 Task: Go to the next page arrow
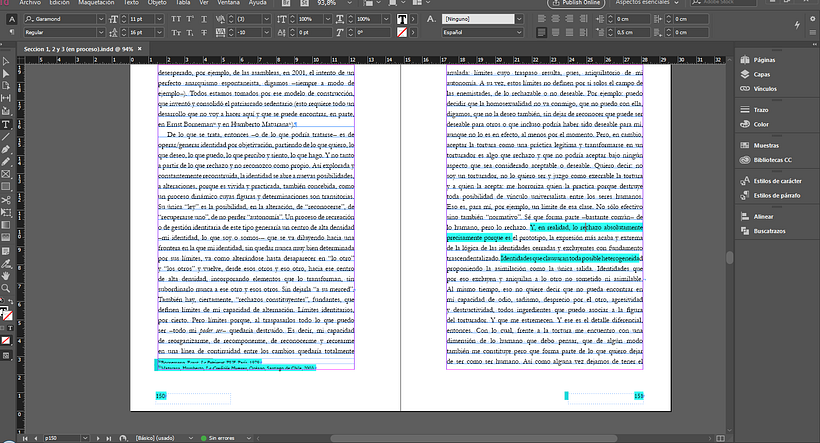98,438
